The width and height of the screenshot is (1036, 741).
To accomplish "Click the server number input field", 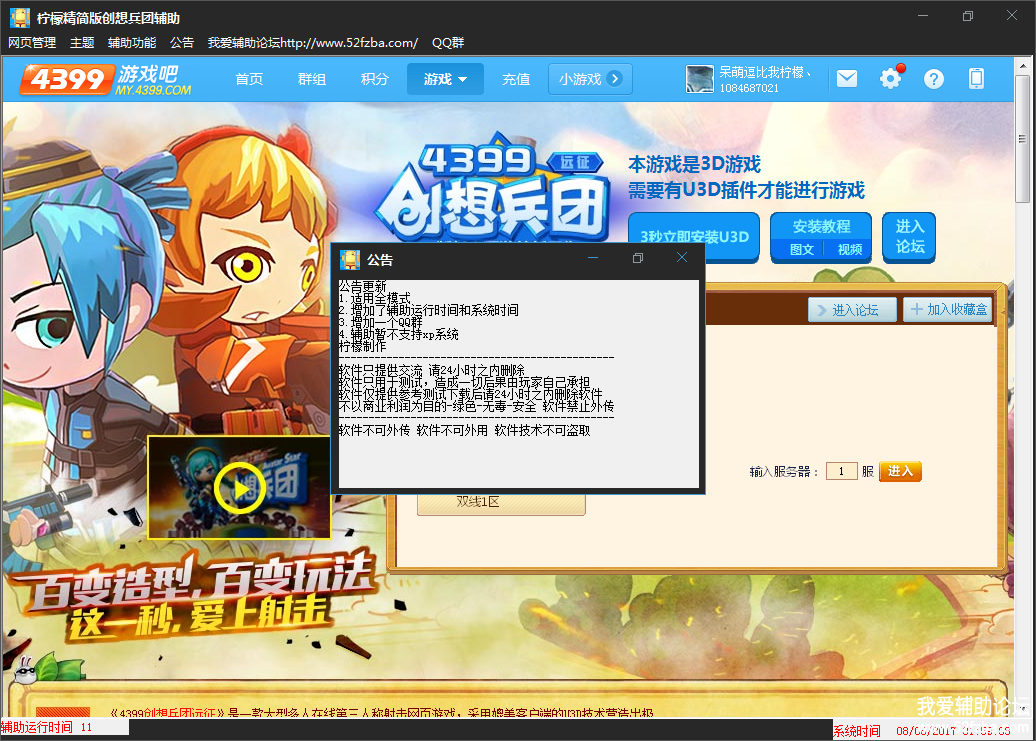I will (x=841, y=472).
